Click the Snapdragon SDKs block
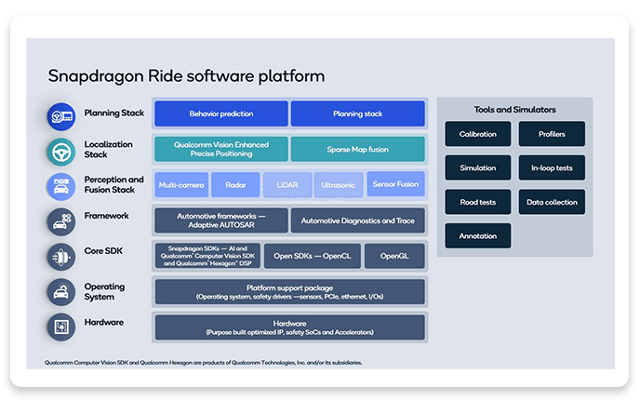Viewport: 640px width, 414px height. (x=207, y=256)
